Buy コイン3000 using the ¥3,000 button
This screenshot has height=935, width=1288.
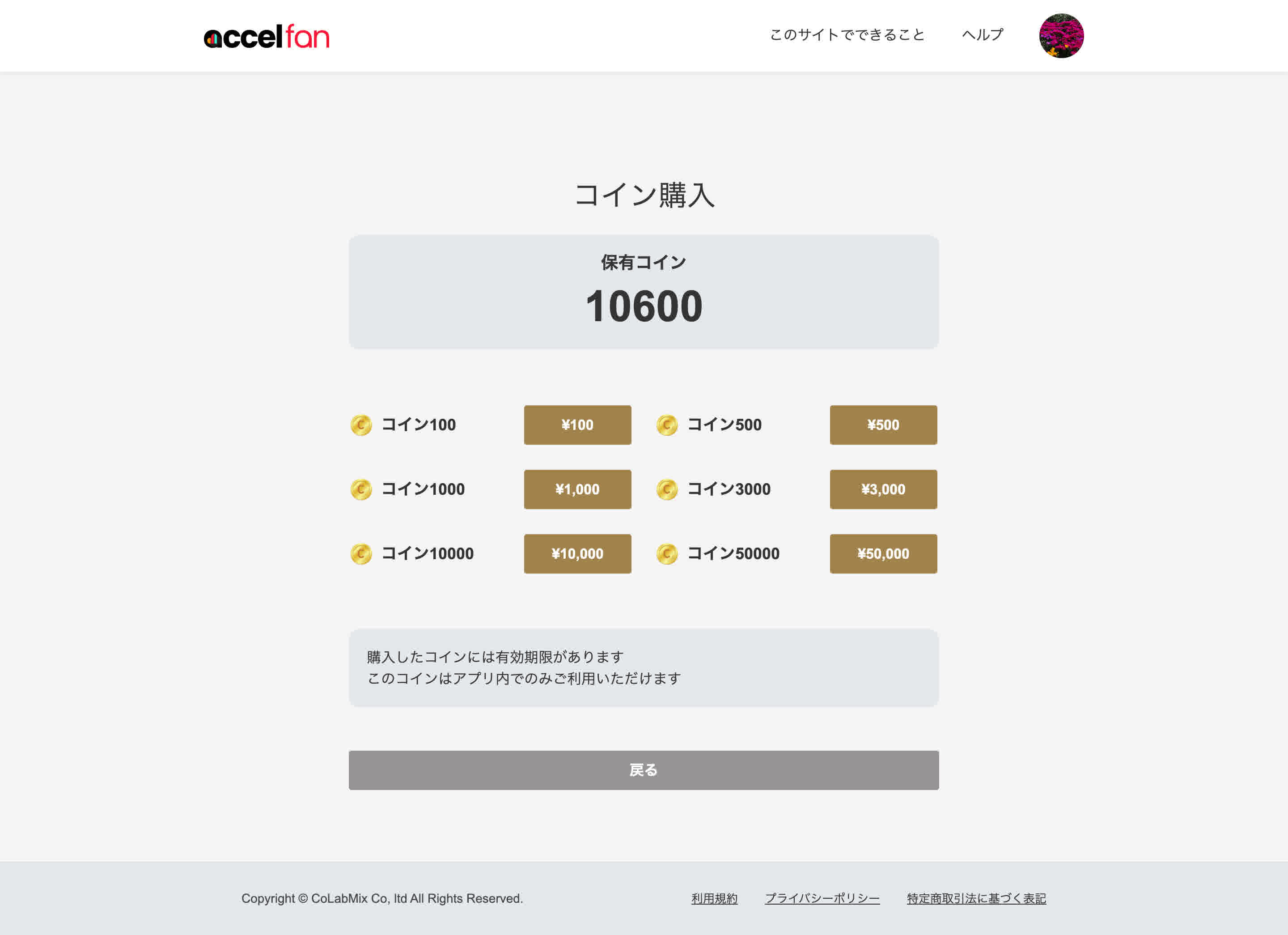pos(884,489)
